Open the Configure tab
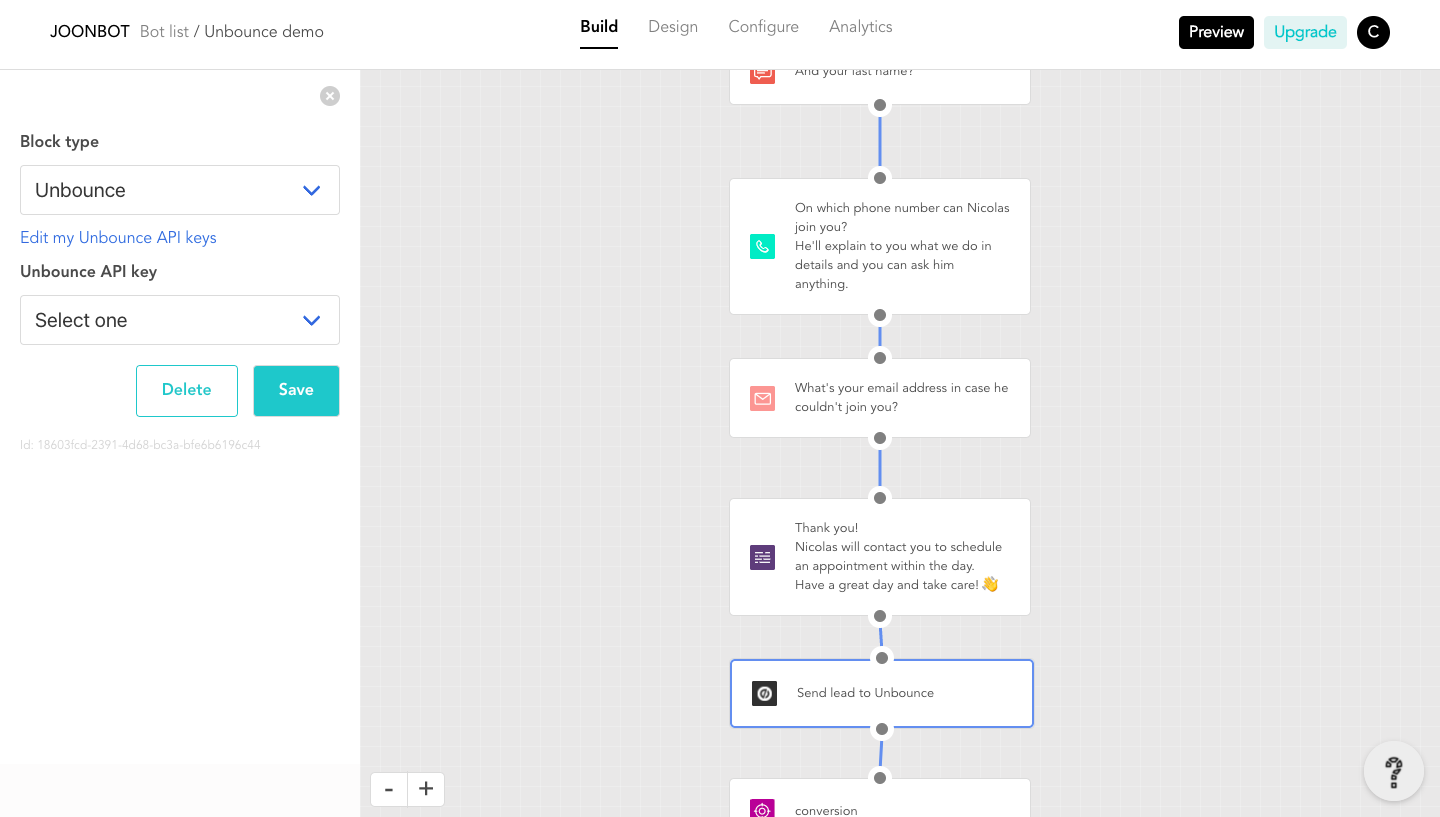Image resolution: width=1440 pixels, height=817 pixels. (763, 27)
